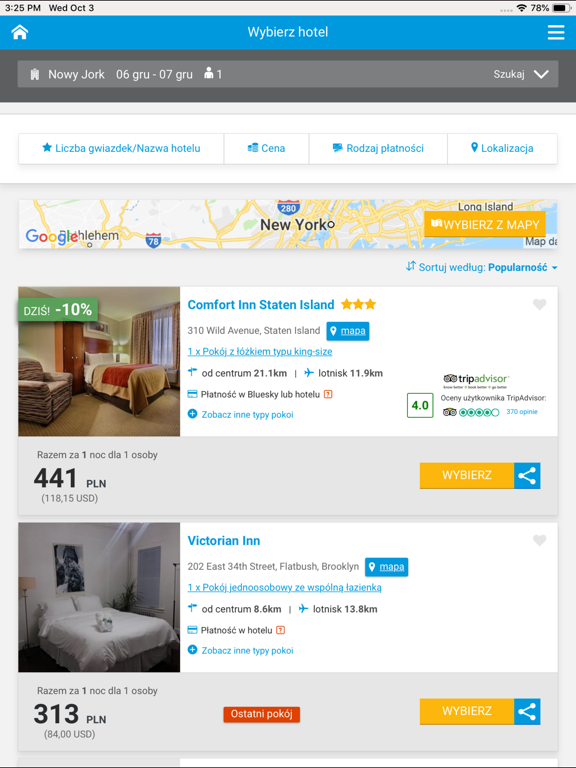Viewport: 576px width, 768px height.
Task: Show Victorian Inn on mapa
Action: [x=386, y=567]
